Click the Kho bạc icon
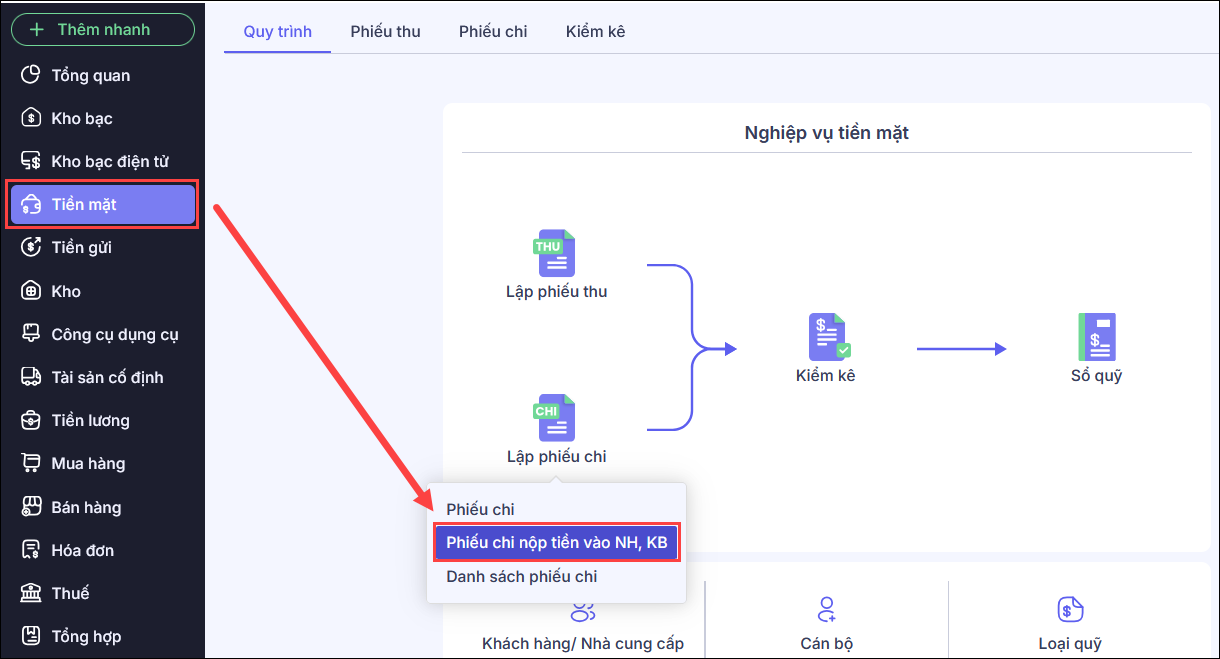Viewport: 1220px width, 659px height. tap(32, 118)
